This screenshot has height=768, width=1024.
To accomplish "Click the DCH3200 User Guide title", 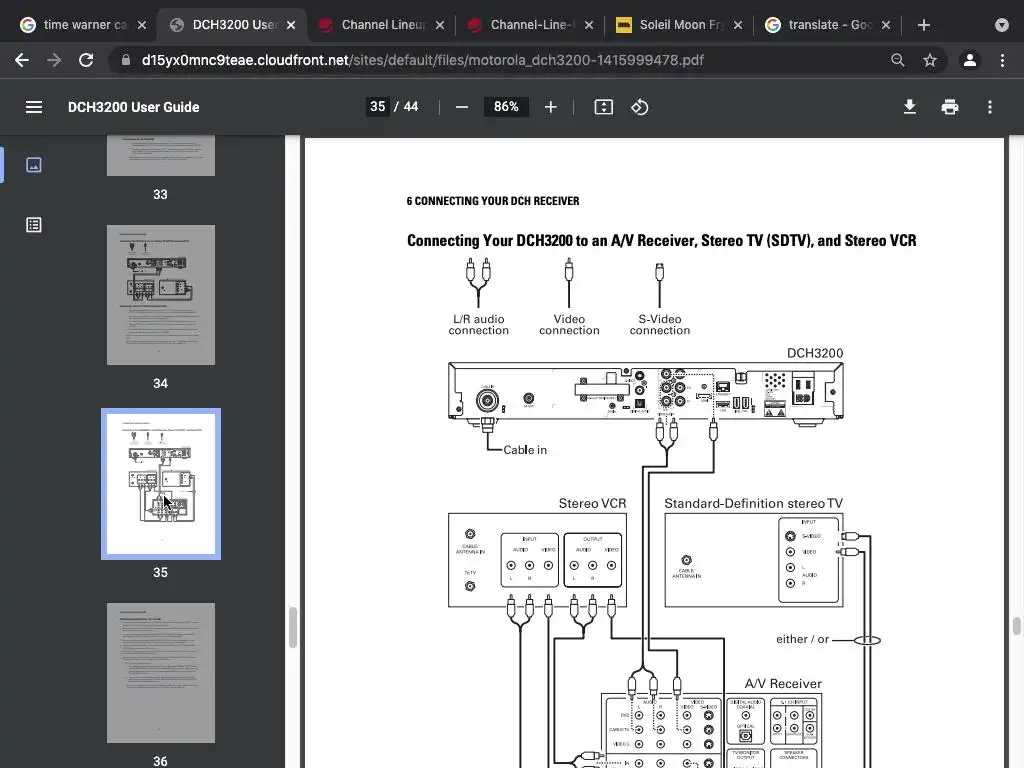I will click(x=133, y=107).
